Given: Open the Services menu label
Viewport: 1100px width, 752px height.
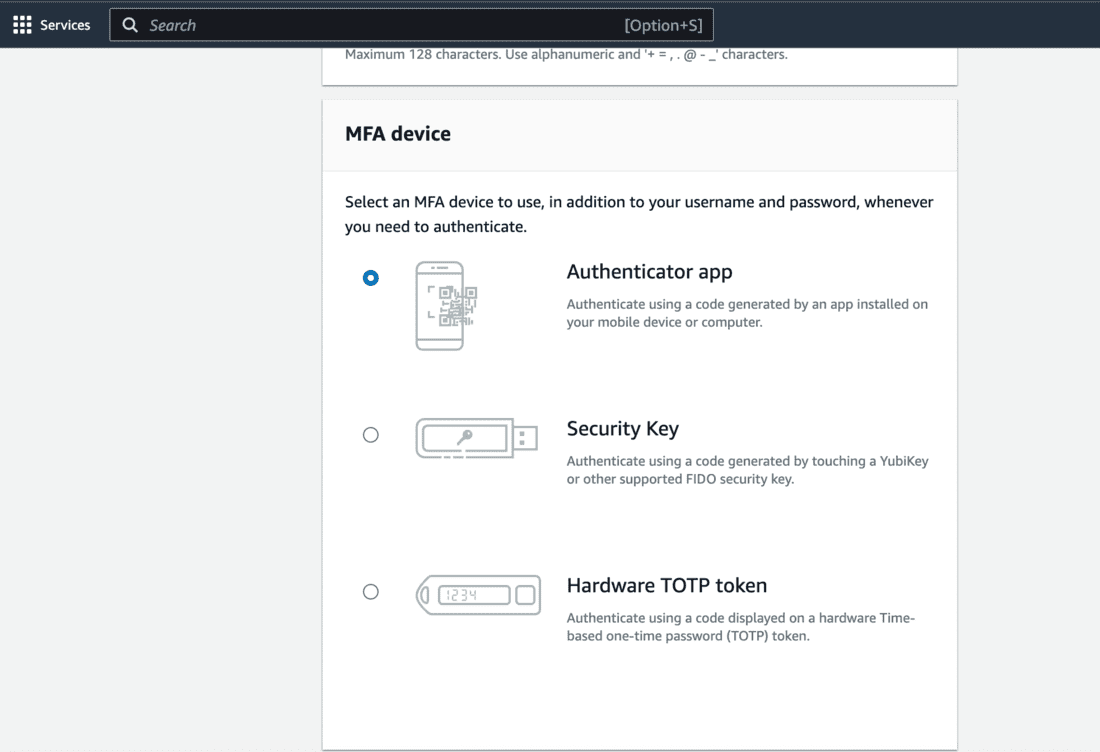Looking at the screenshot, I should click(x=65, y=25).
